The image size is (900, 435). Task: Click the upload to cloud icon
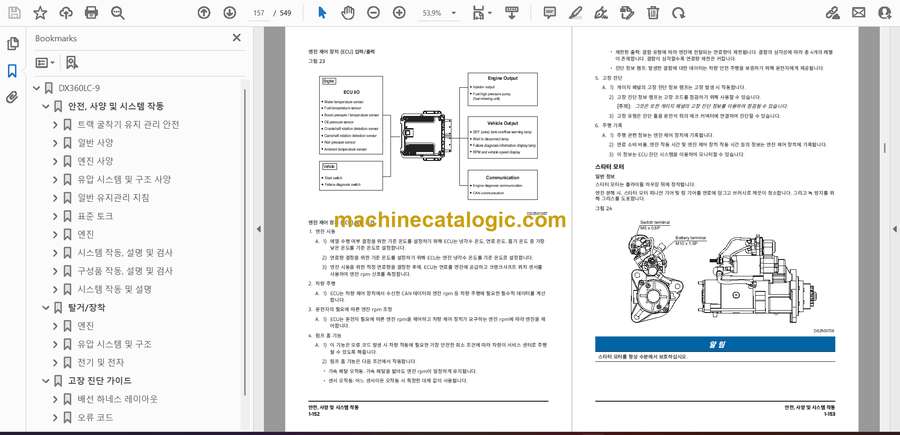65,13
